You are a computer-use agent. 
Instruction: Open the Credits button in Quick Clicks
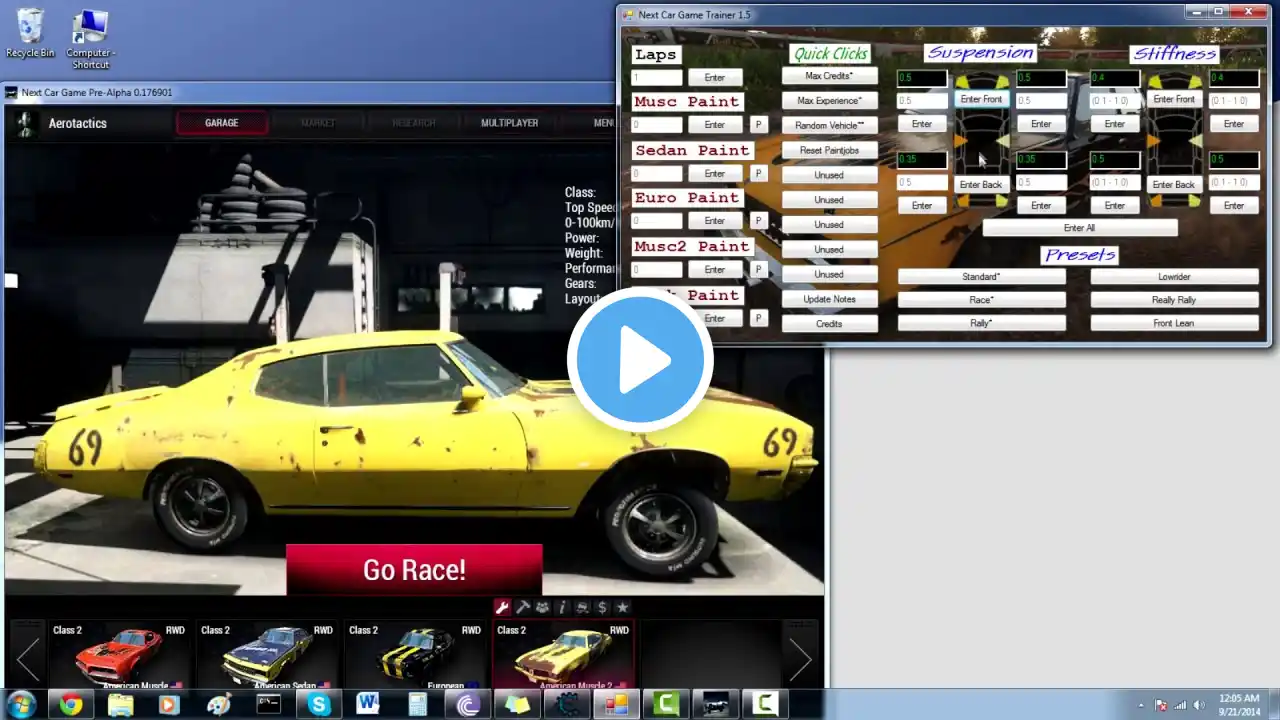[829, 324]
